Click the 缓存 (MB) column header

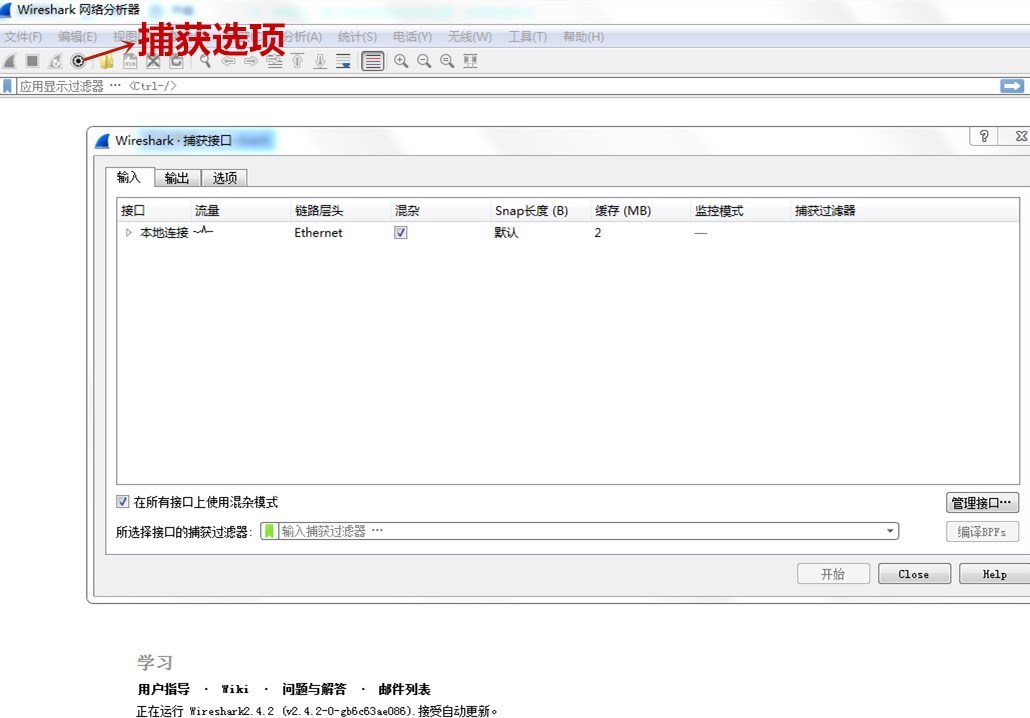pyautogui.click(x=639, y=211)
